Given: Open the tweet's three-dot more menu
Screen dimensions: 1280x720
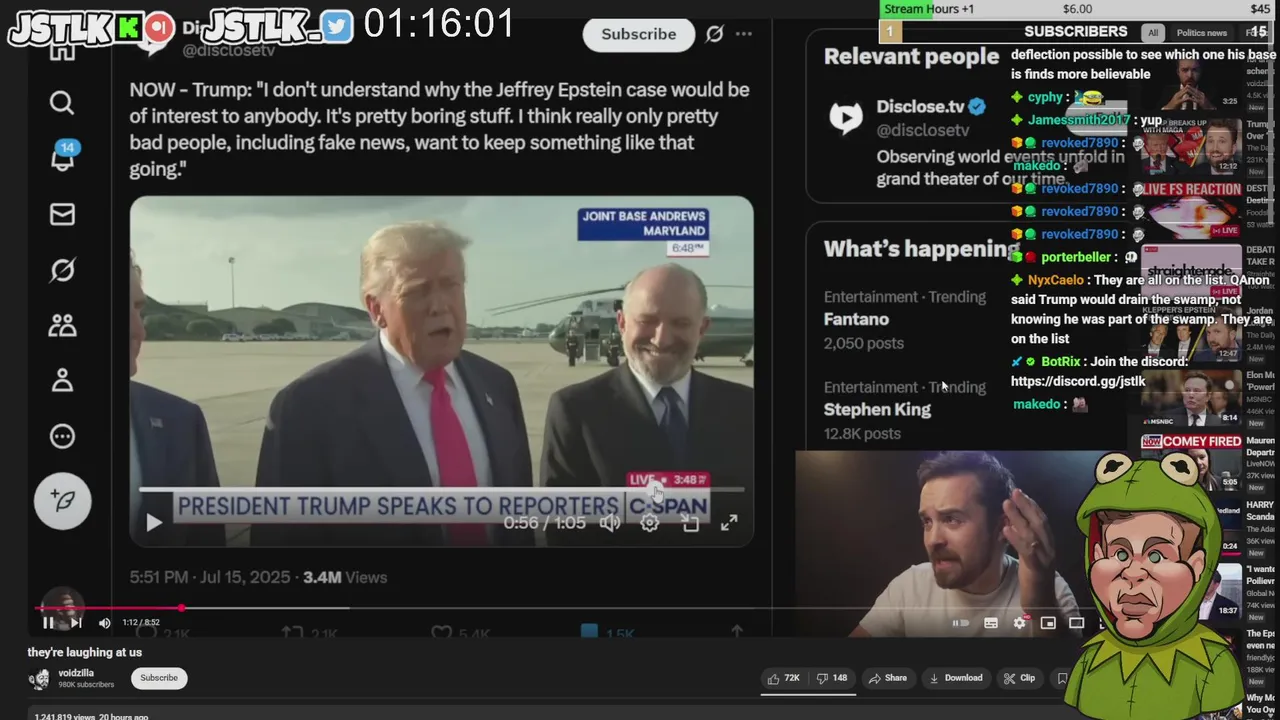Looking at the screenshot, I should tap(744, 34).
